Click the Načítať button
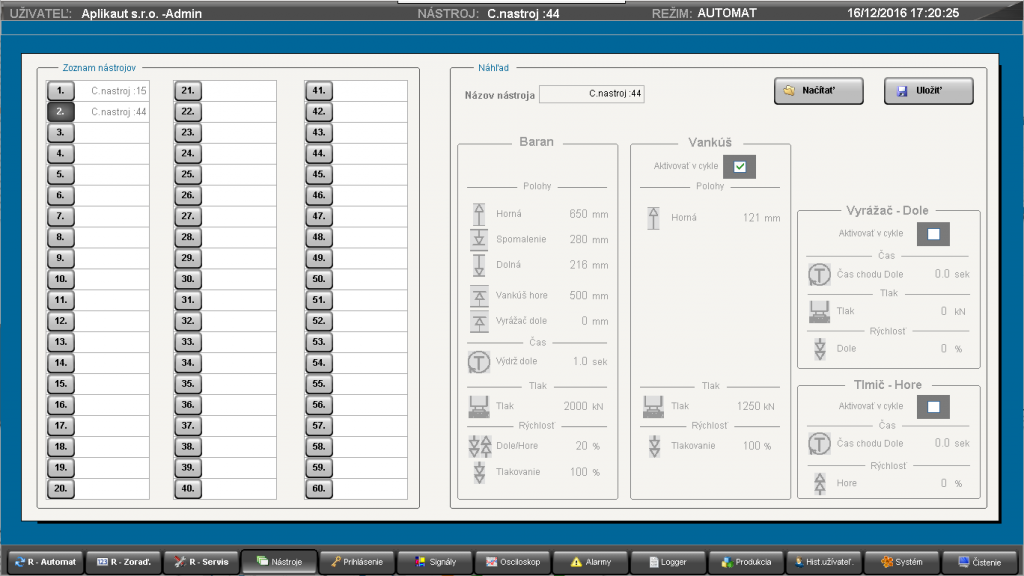The image size is (1024, 576). pyautogui.click(x=818, y=91)
